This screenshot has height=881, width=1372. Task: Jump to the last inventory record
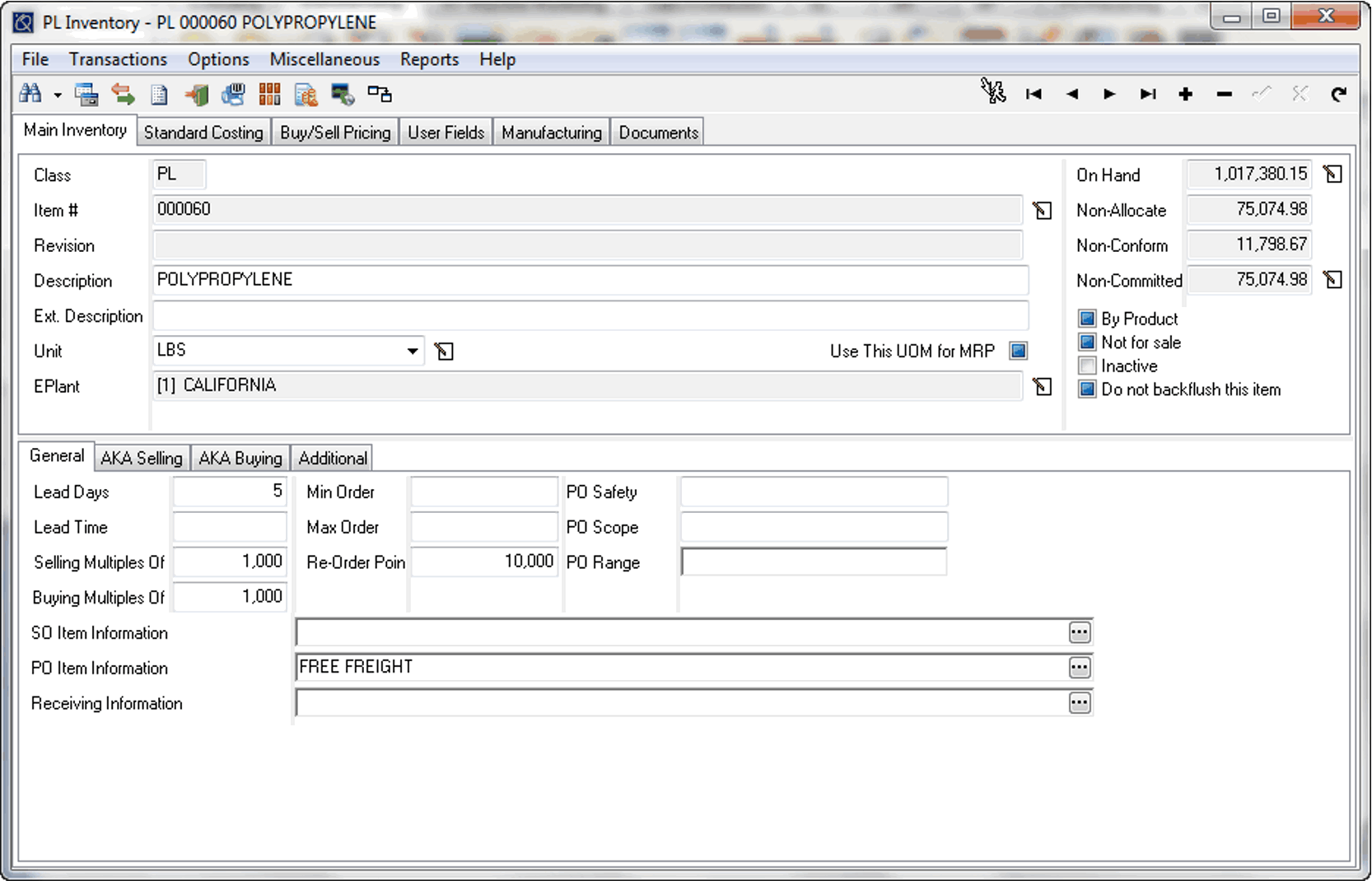[x=1147, y=95]
